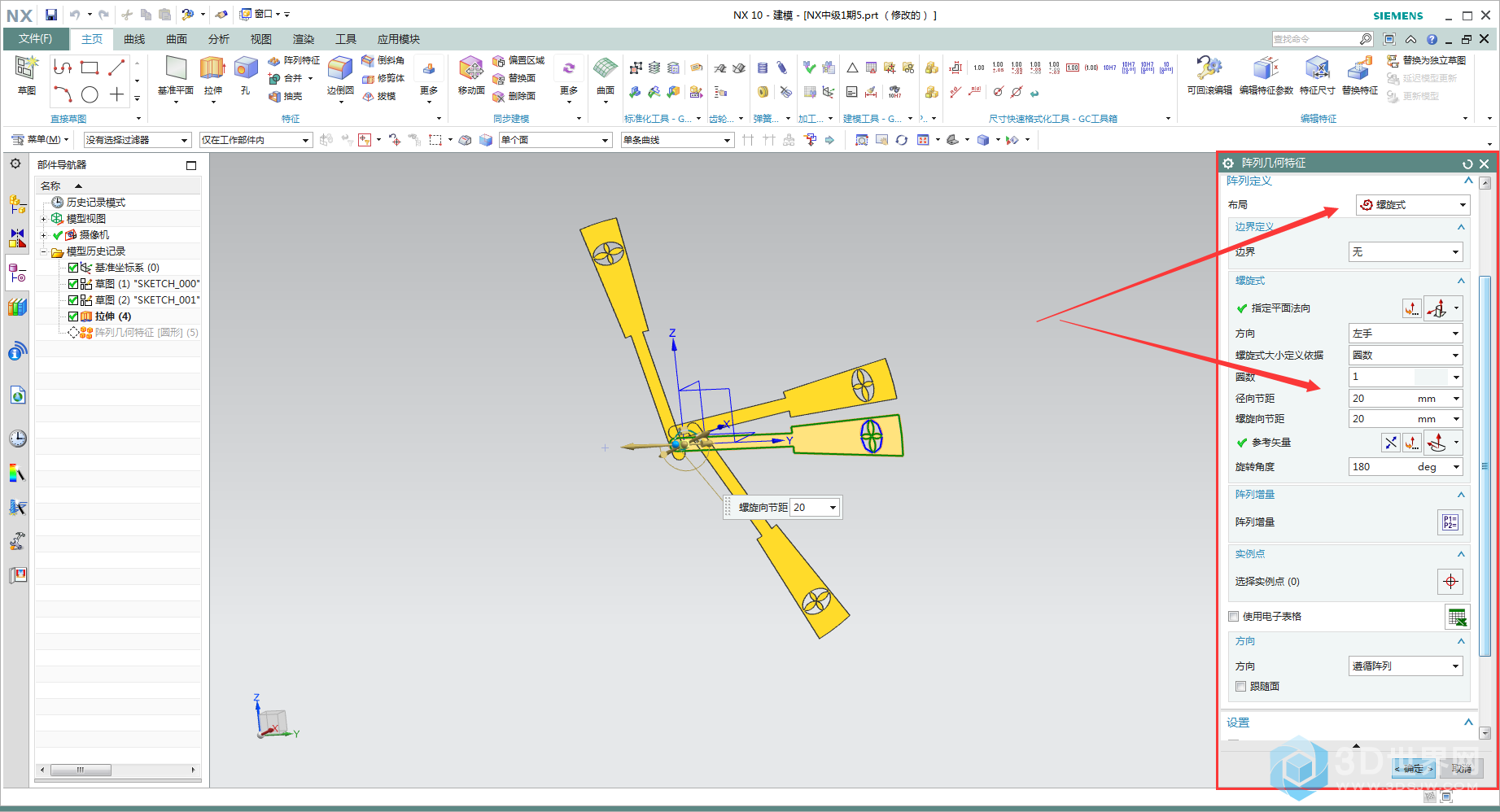Click the Extrude (拉伸) tool

coord(212,75)
